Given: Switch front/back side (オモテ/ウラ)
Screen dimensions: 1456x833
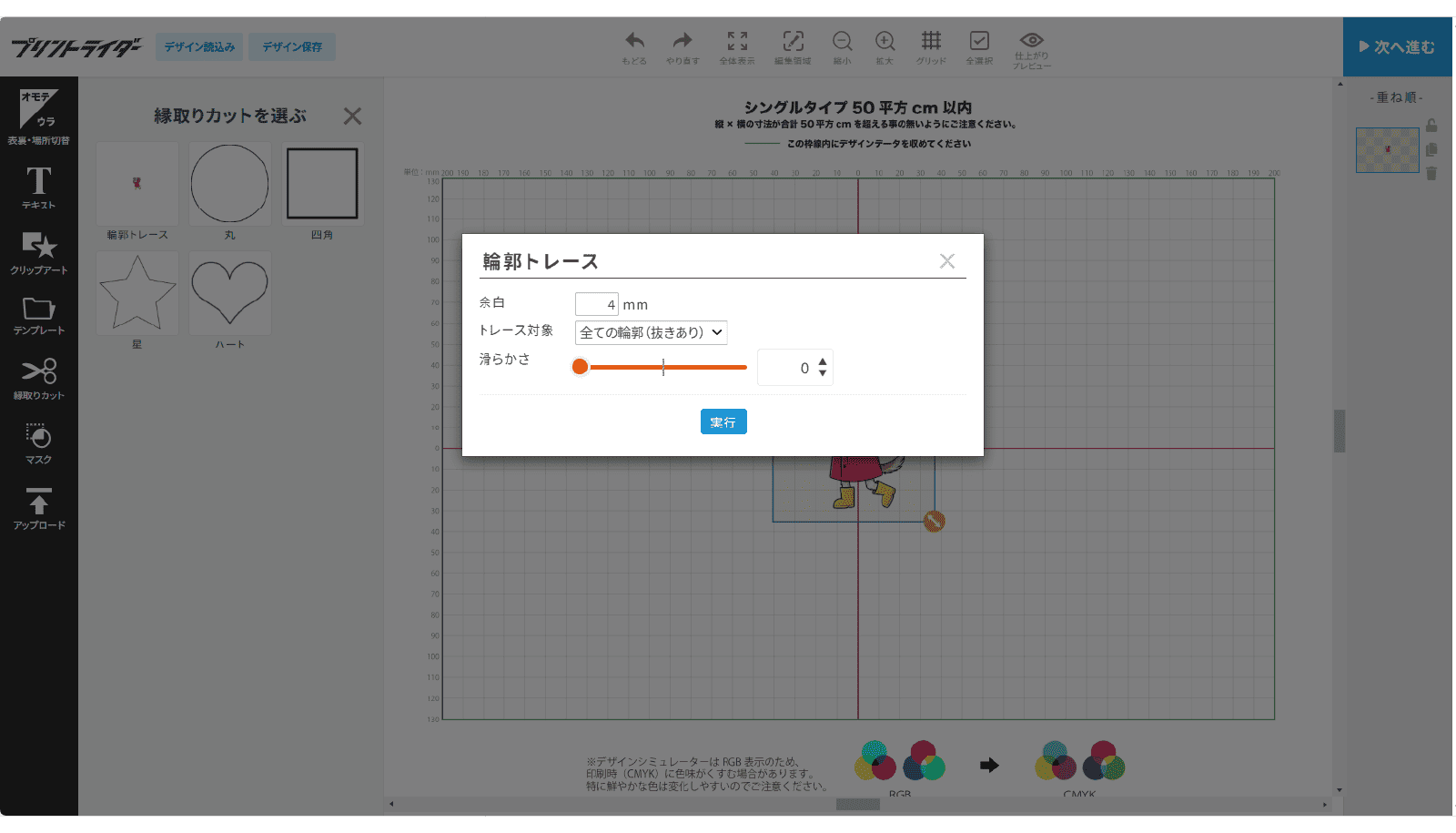Looking at the screenshot, I should [38, 117].
